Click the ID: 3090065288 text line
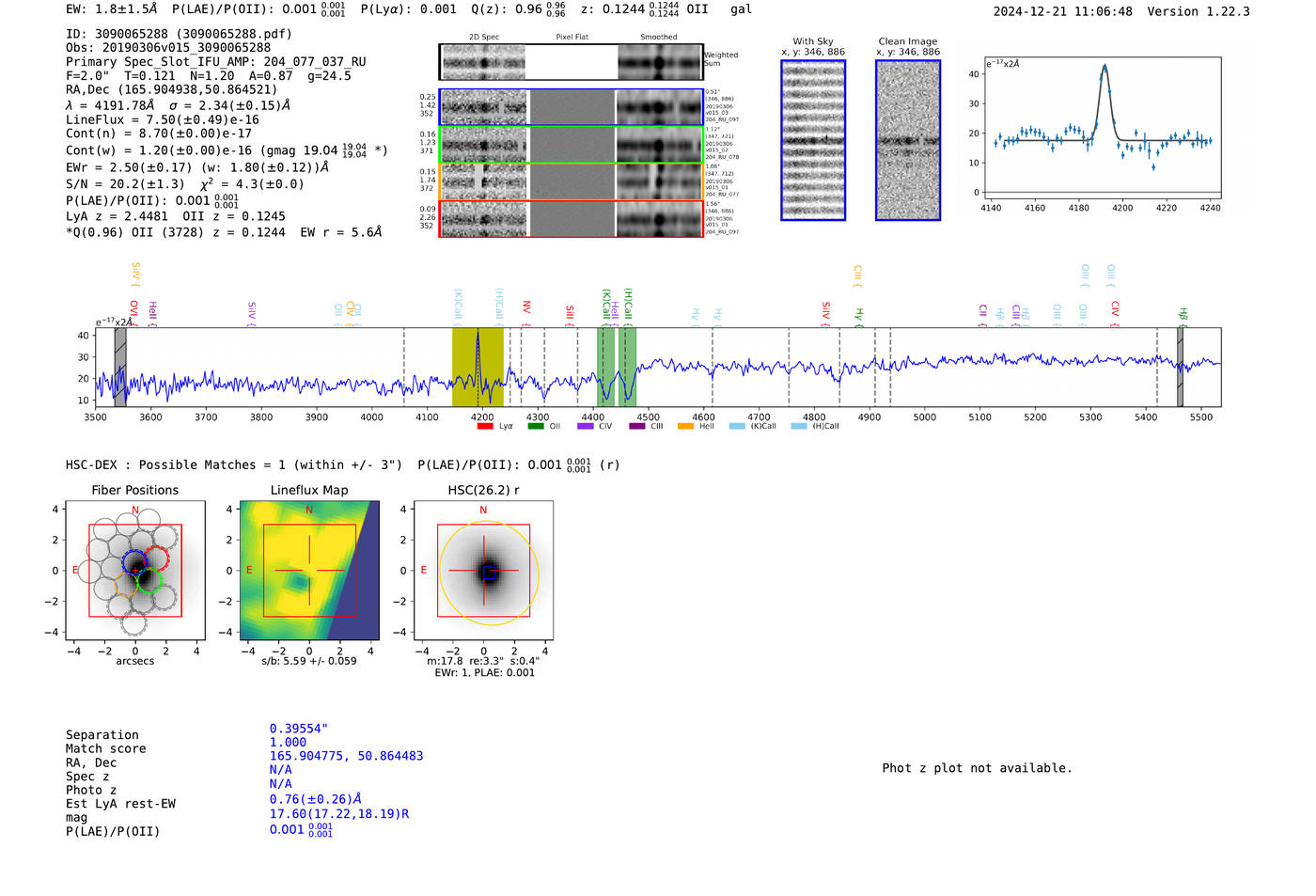The width and height of the screenshot is (1316, 896). click(x=179, y=34)
